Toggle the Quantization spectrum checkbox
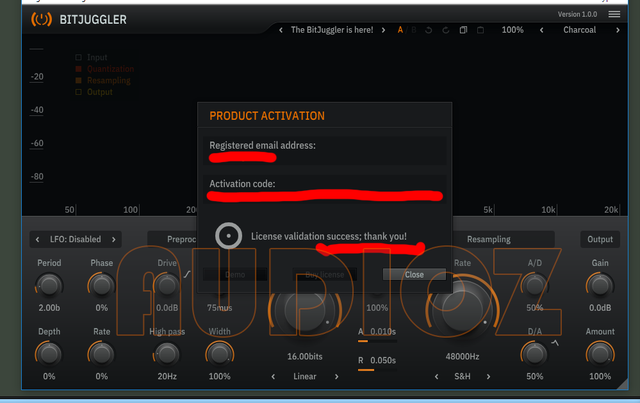The image size is (640, 403). point(79,69)
